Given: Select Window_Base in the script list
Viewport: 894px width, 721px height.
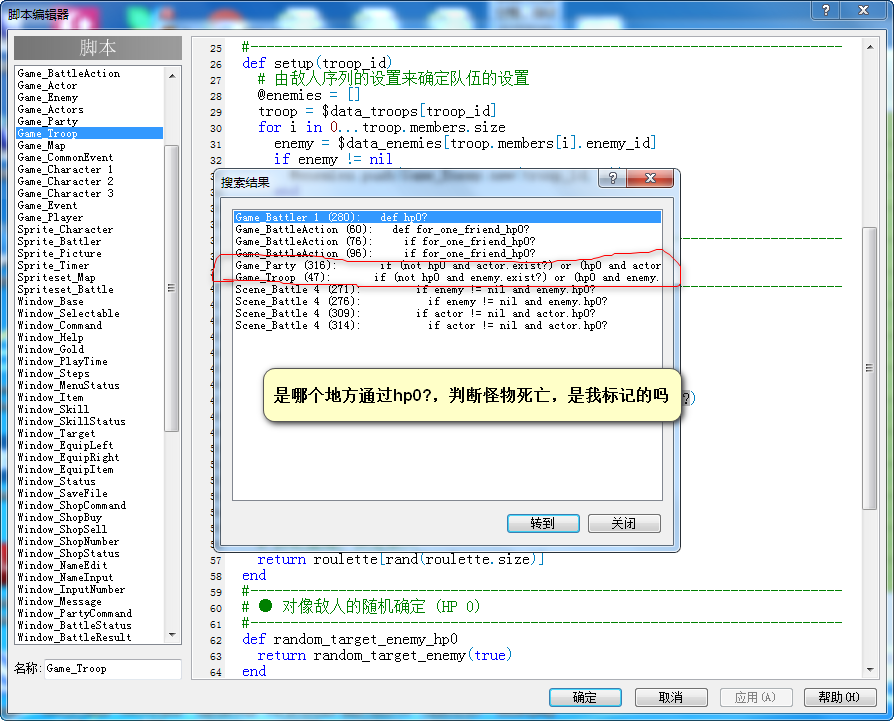Looking at the screenshot, I should (51, 301).
